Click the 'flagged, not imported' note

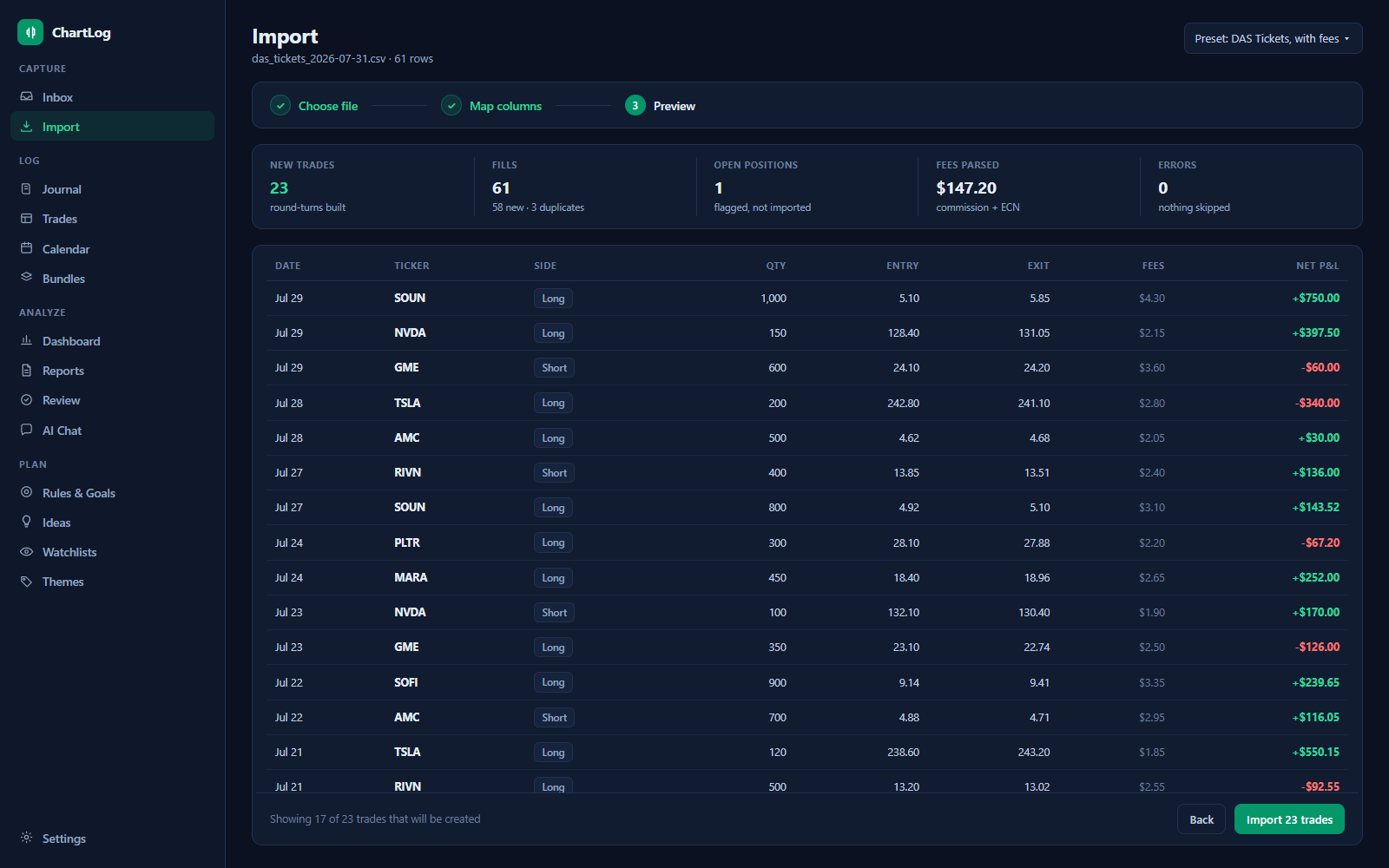click(x=762, y=207)
